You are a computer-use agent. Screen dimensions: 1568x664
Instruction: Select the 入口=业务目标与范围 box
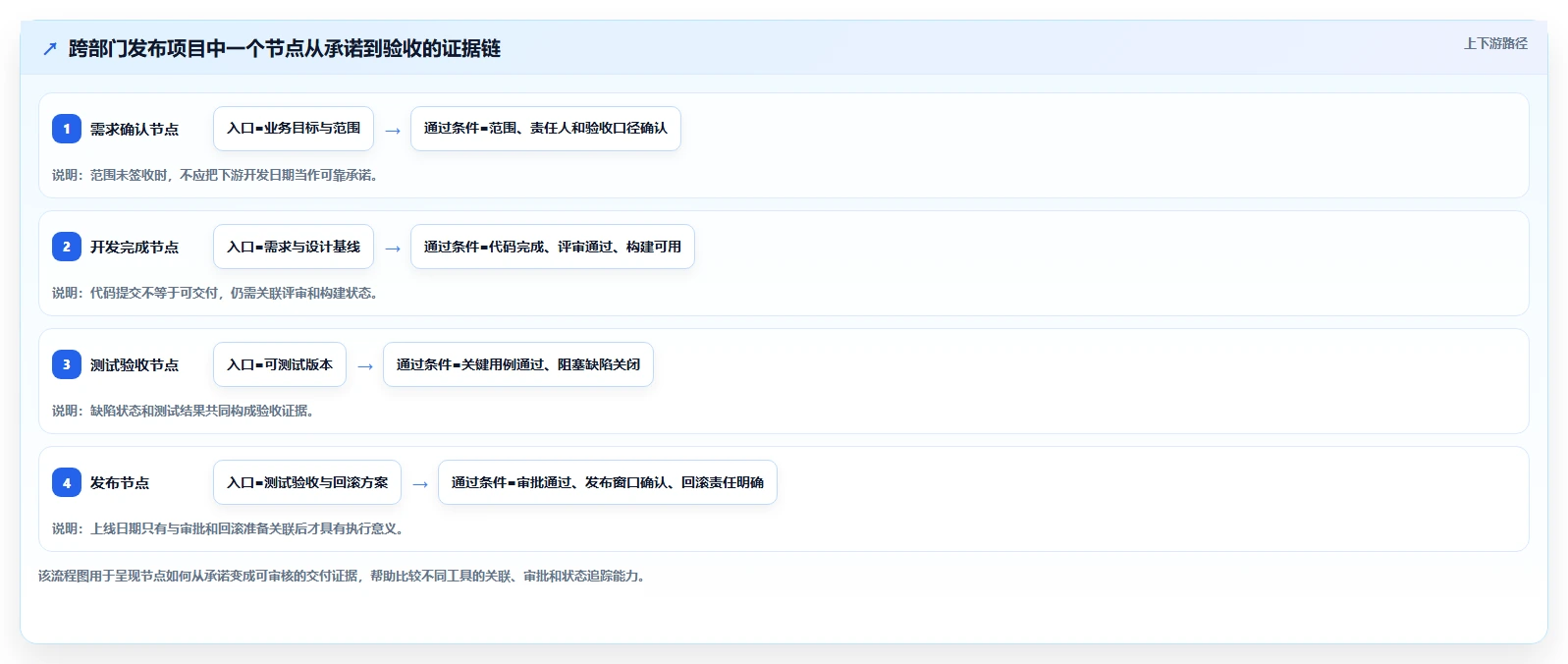(x=294, y=129)
